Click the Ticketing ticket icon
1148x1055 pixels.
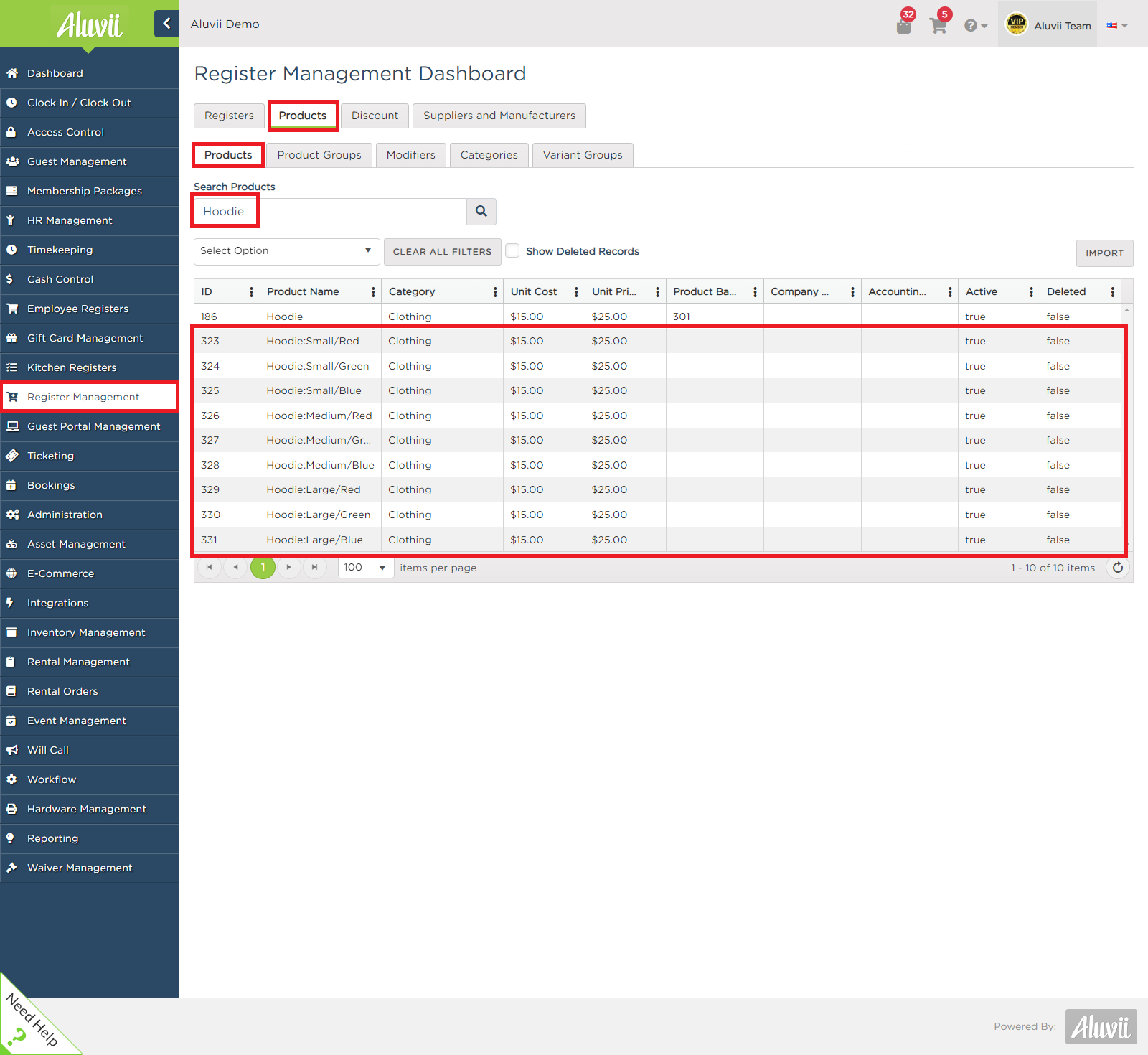click(12, 456)
